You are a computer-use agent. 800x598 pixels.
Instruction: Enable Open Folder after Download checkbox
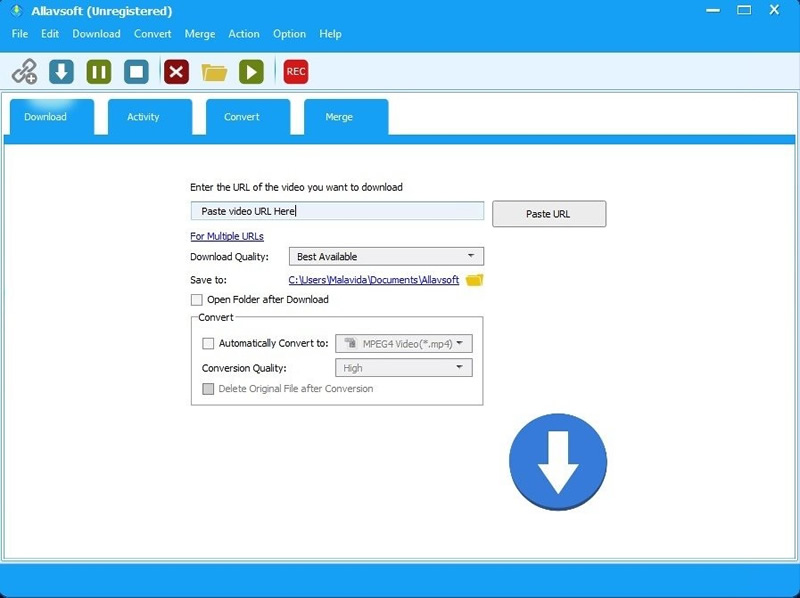[196, 300]
